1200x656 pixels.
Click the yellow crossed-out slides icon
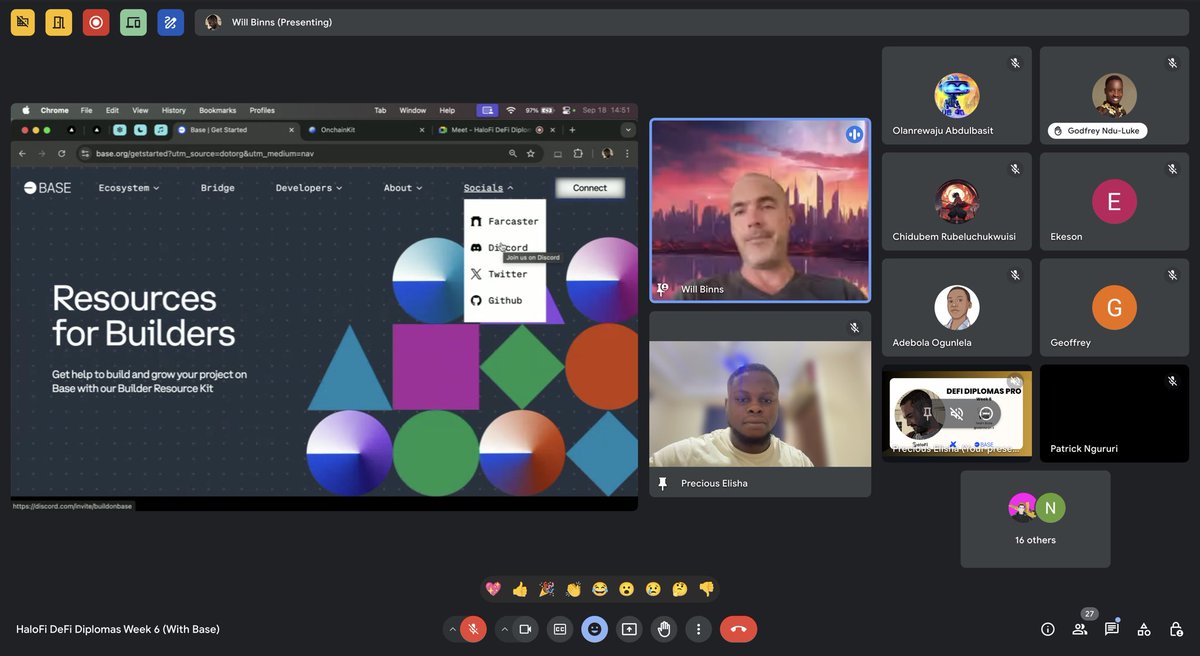[22, 22]
